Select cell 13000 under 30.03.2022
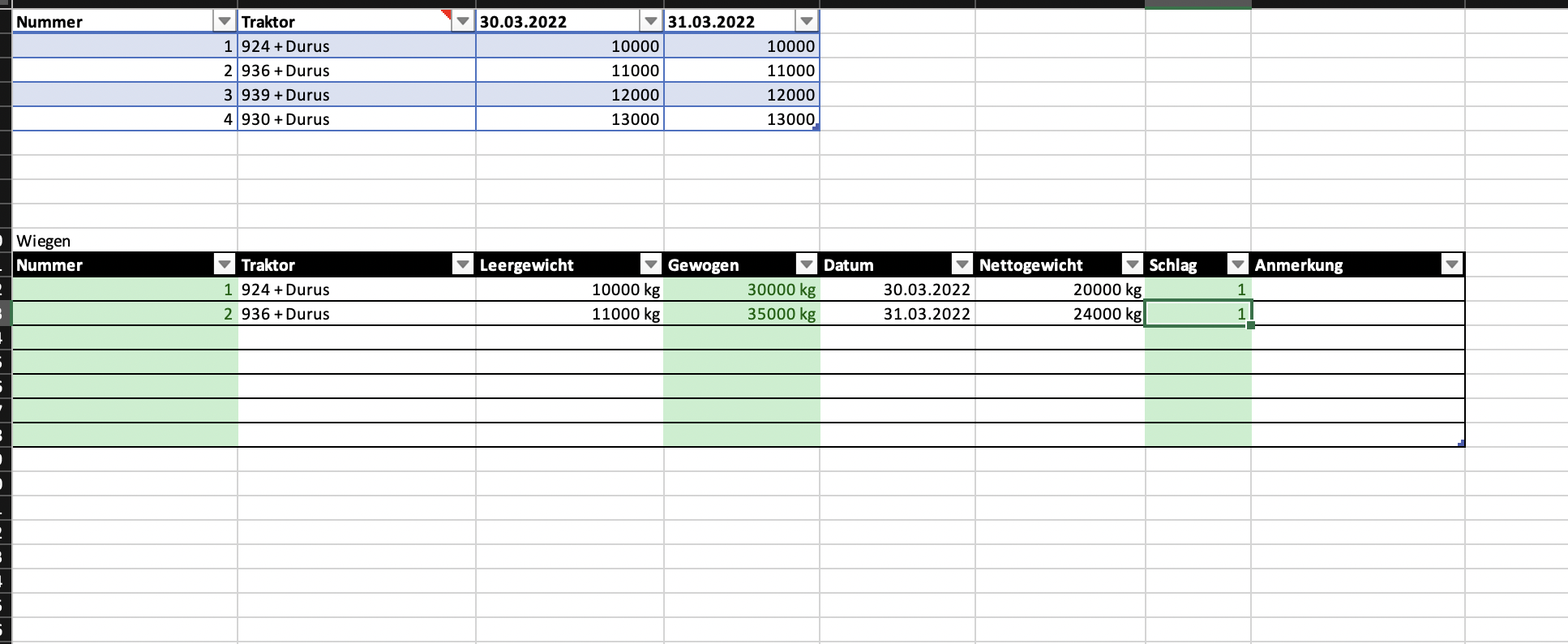The height and width of the screenshot is (644, 1568). tap(570, 119)
